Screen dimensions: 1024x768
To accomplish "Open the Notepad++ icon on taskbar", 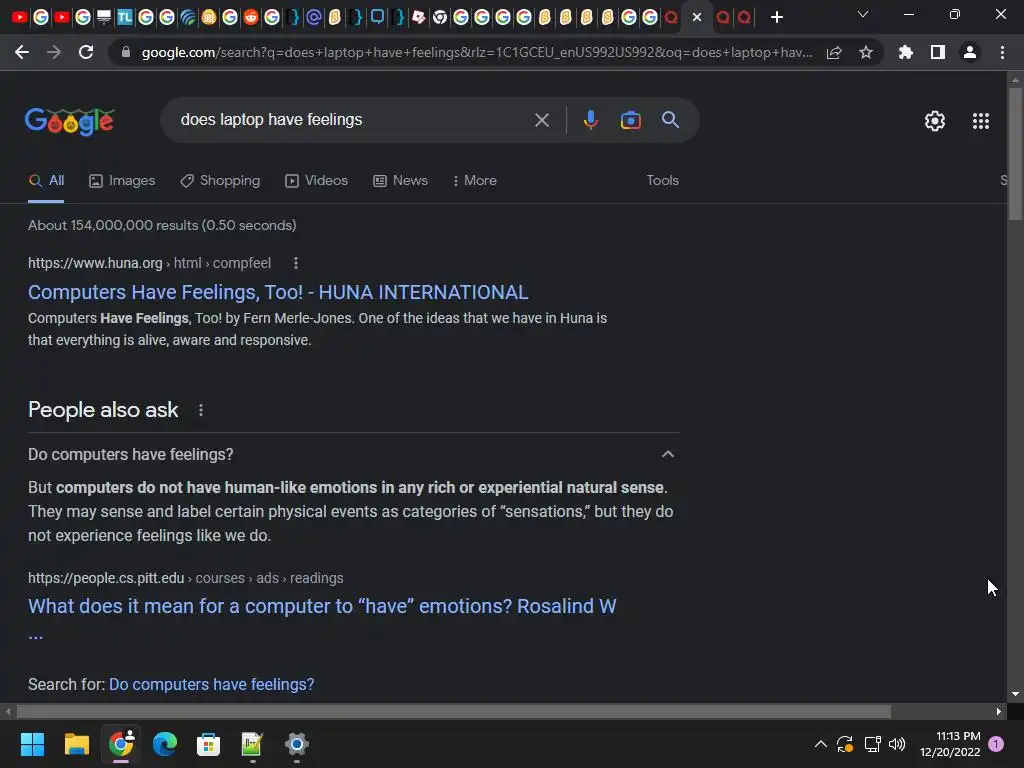I will click(x=252, y=744).
